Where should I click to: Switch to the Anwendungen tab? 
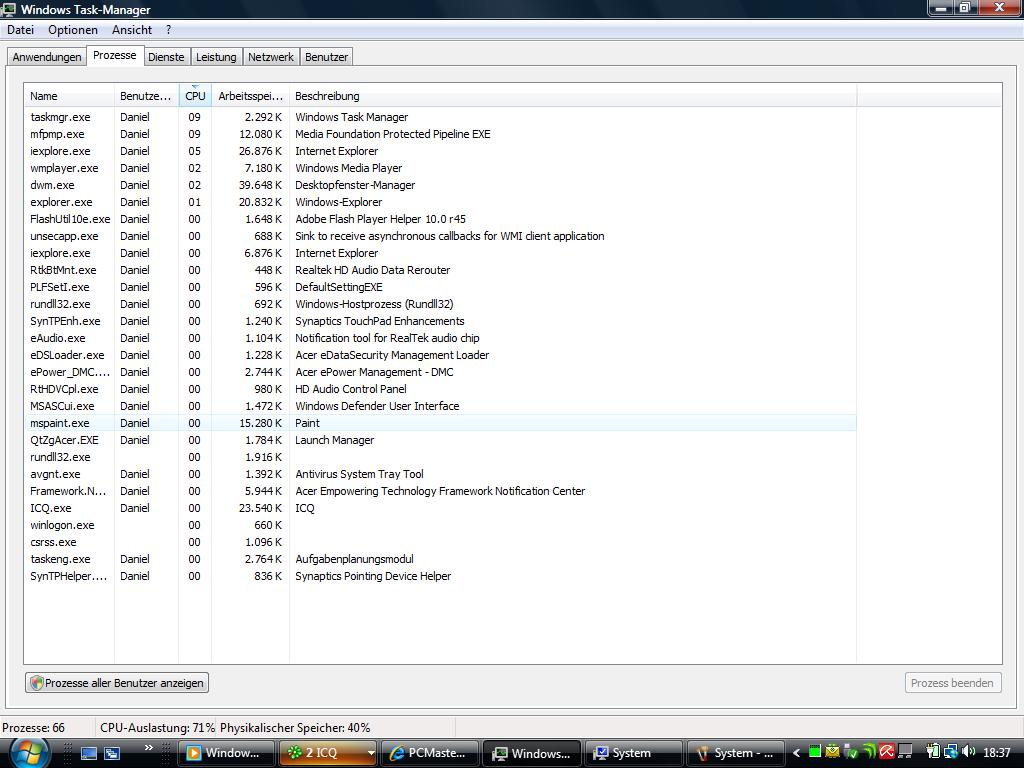(47, 57)
